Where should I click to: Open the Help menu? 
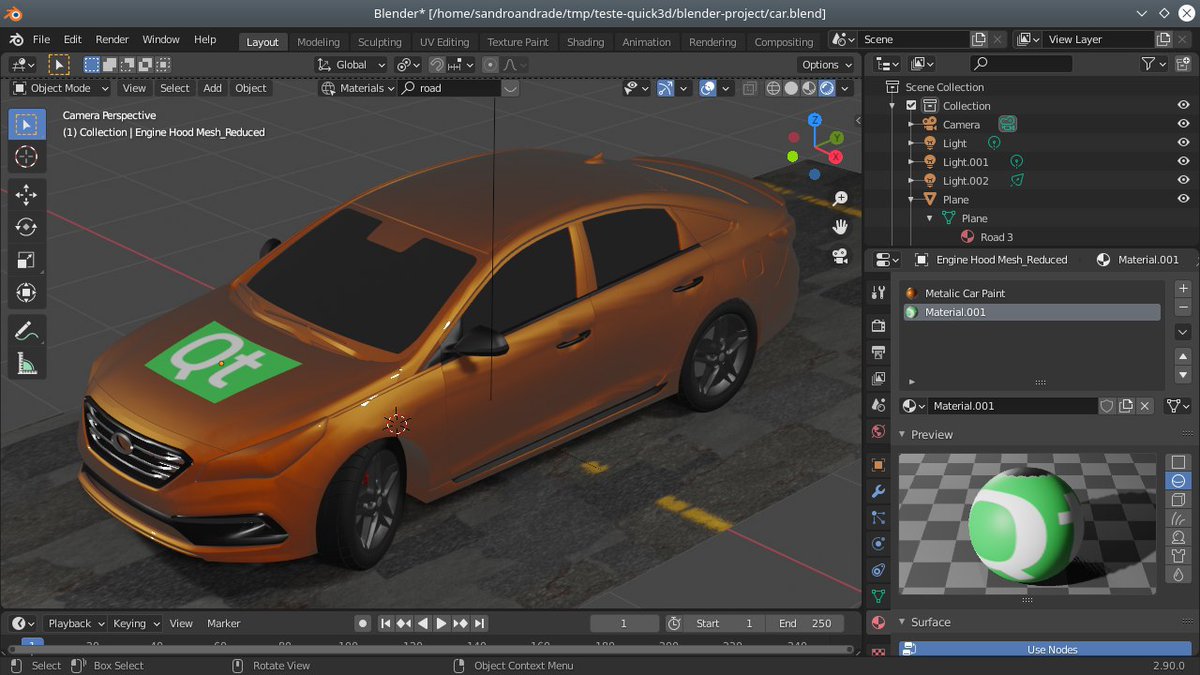point(205,39)
